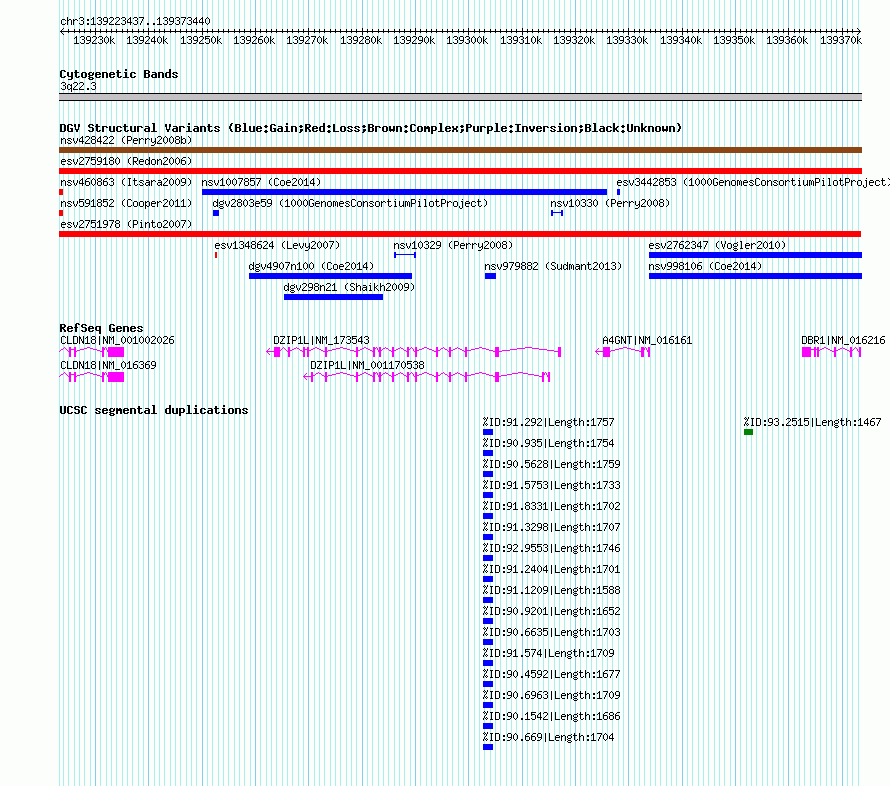Select the red esv2751978 loss bar
Image resolution: width=890 pixels, height=786 pixels.
(x=460, y=234)
